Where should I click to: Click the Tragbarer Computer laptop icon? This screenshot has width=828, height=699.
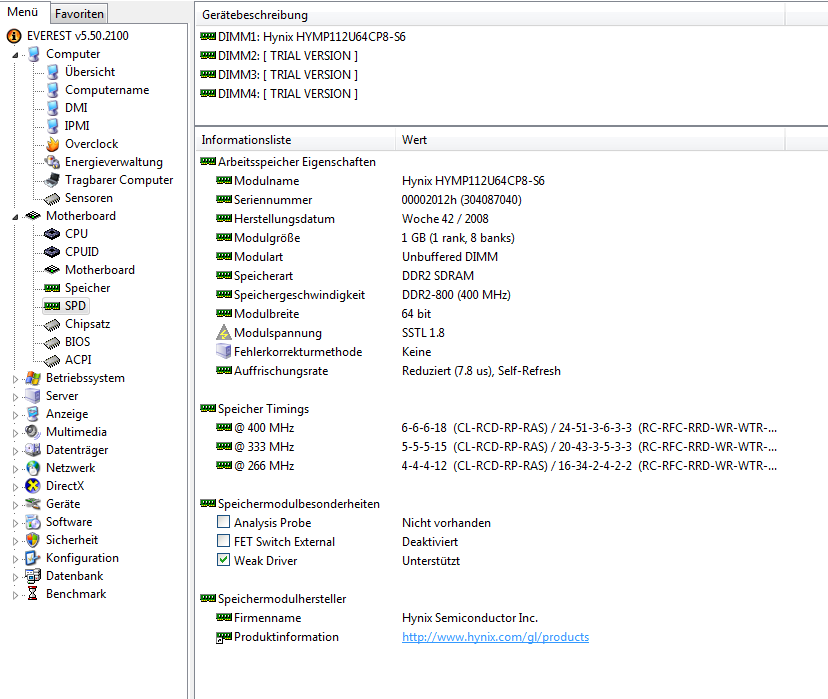point(52,180)
